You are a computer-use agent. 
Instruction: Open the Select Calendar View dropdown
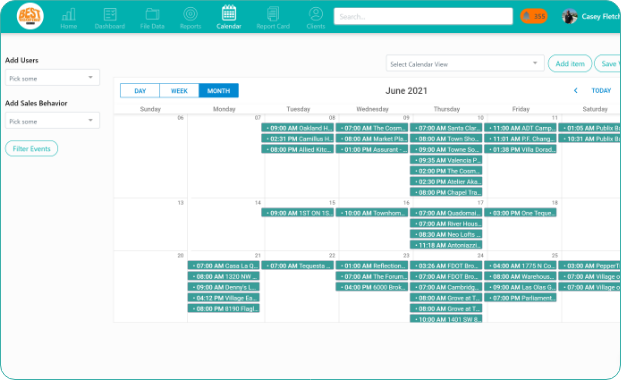(x=465, y=63)
